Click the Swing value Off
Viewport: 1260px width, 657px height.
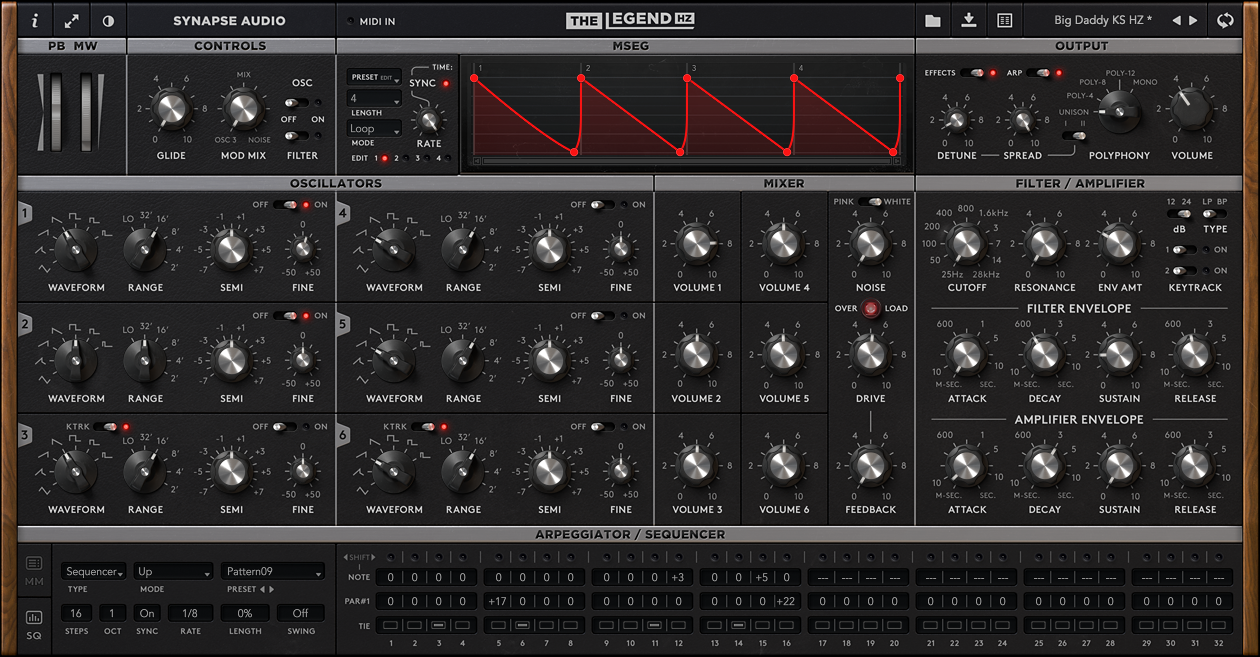(301, 613)
